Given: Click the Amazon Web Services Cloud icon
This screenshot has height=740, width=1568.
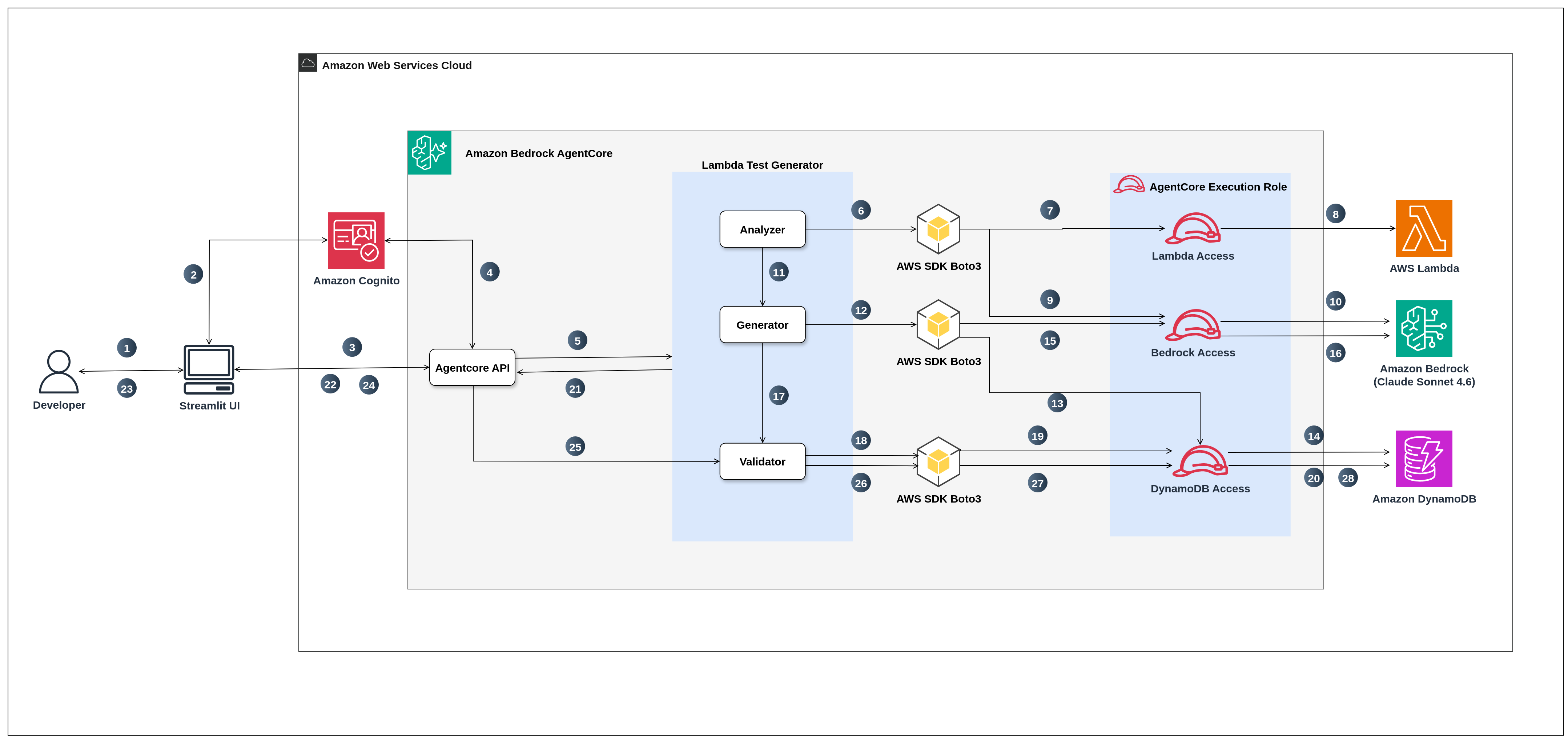Looking at the screenshot, I should tap(308, 63).
